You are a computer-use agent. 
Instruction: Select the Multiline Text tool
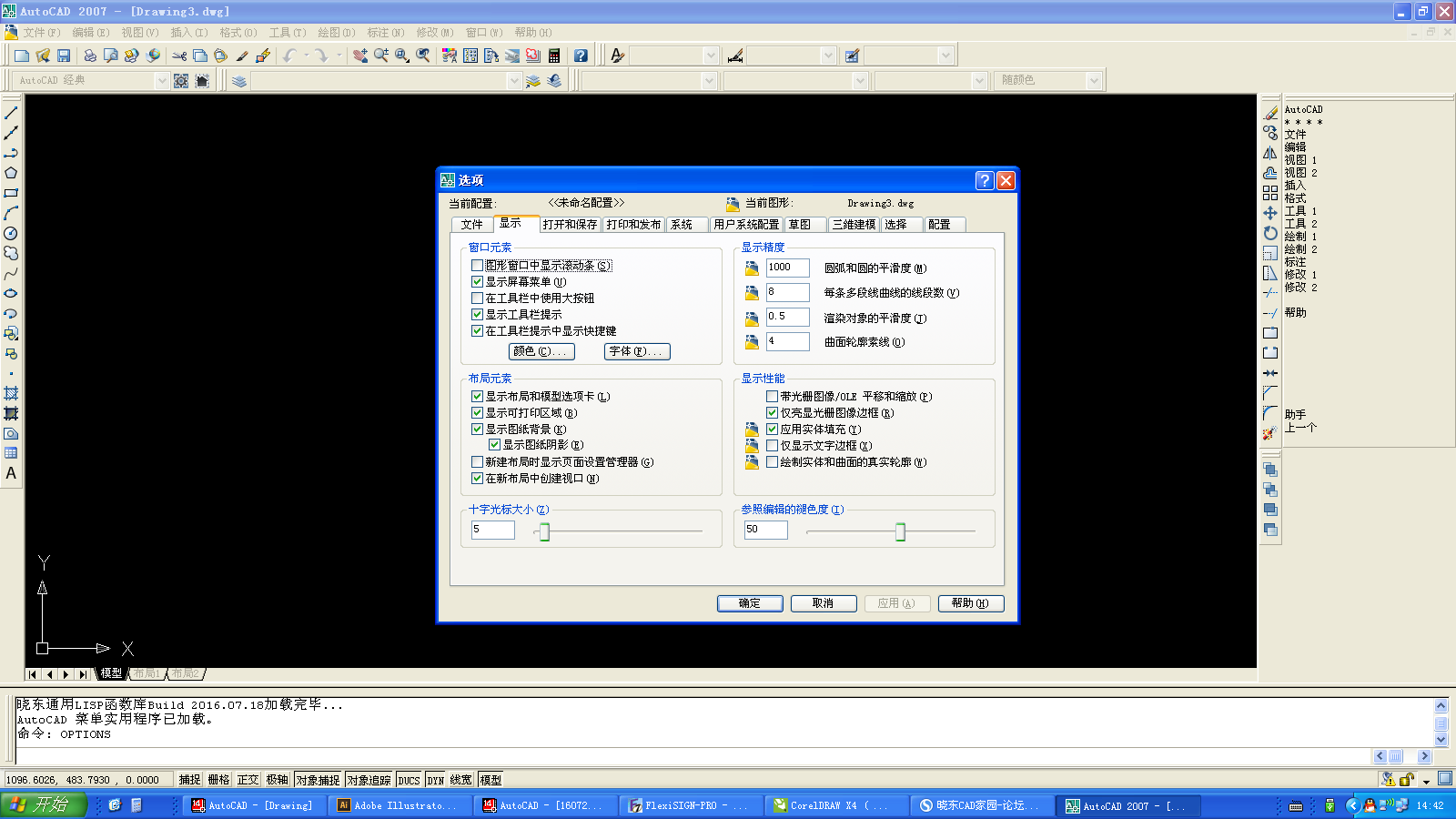tap(11, 473)
